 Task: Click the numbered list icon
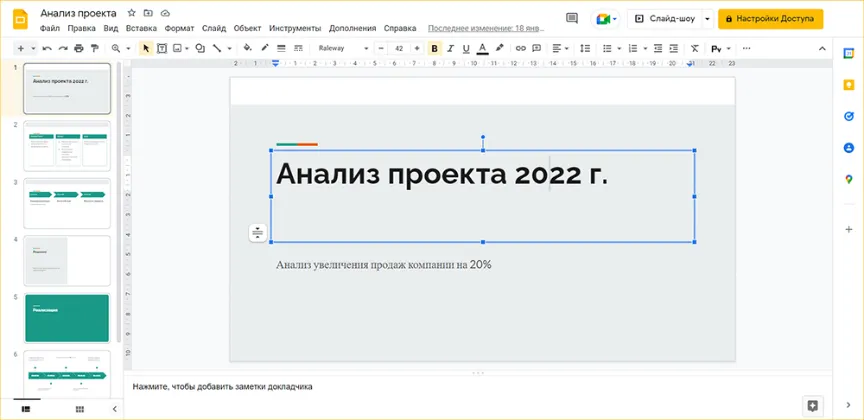(x=633, y=49)
